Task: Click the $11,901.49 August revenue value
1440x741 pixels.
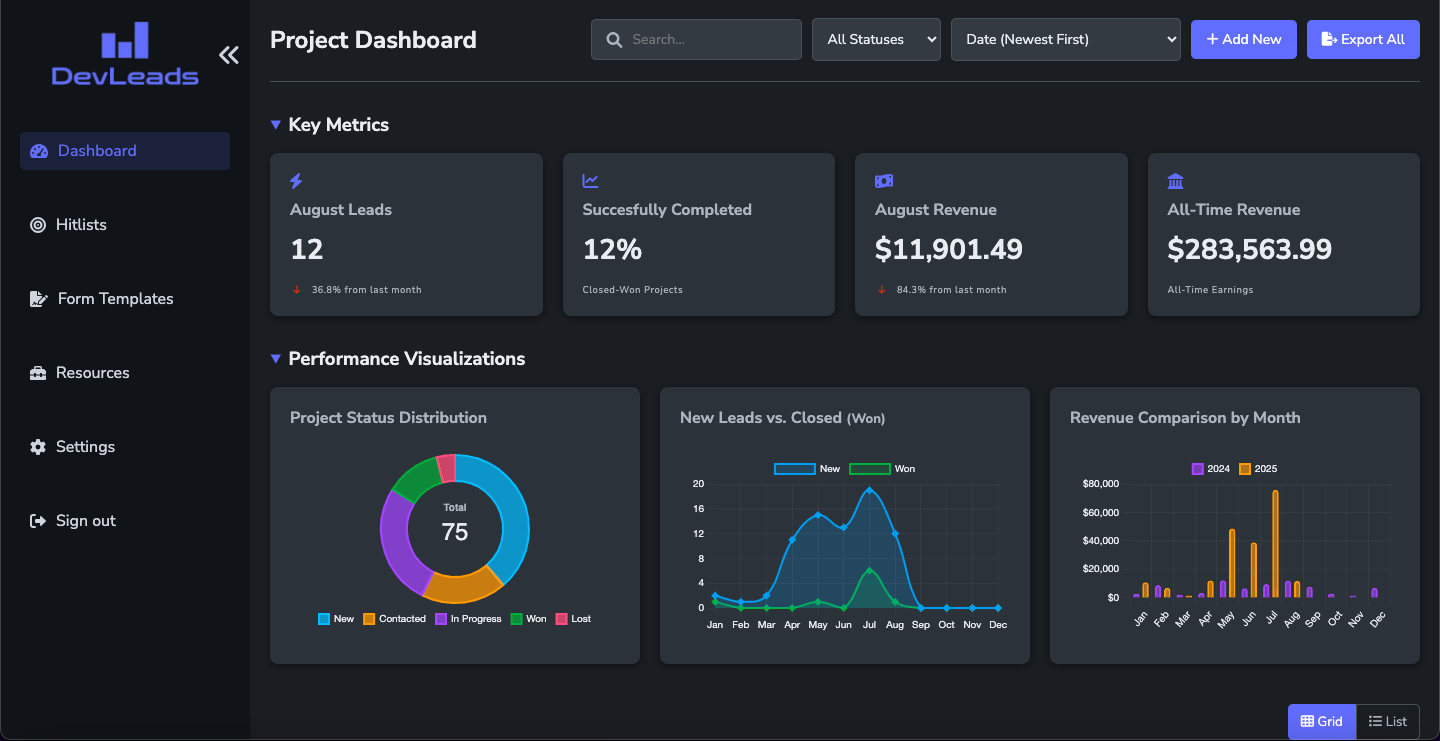Action: (949, 249)
